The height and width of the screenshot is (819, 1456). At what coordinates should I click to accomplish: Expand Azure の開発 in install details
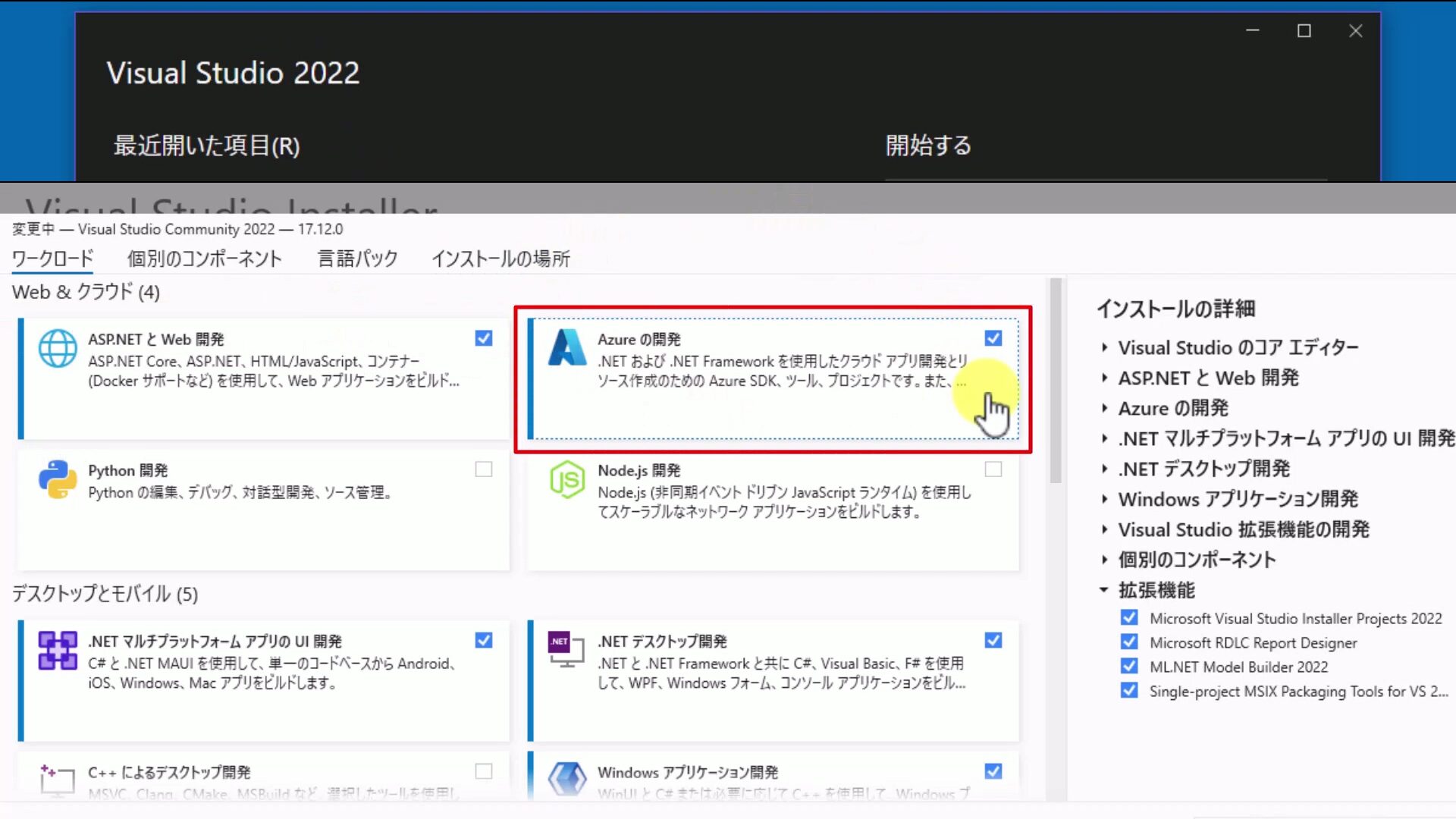coord(1104,408)
